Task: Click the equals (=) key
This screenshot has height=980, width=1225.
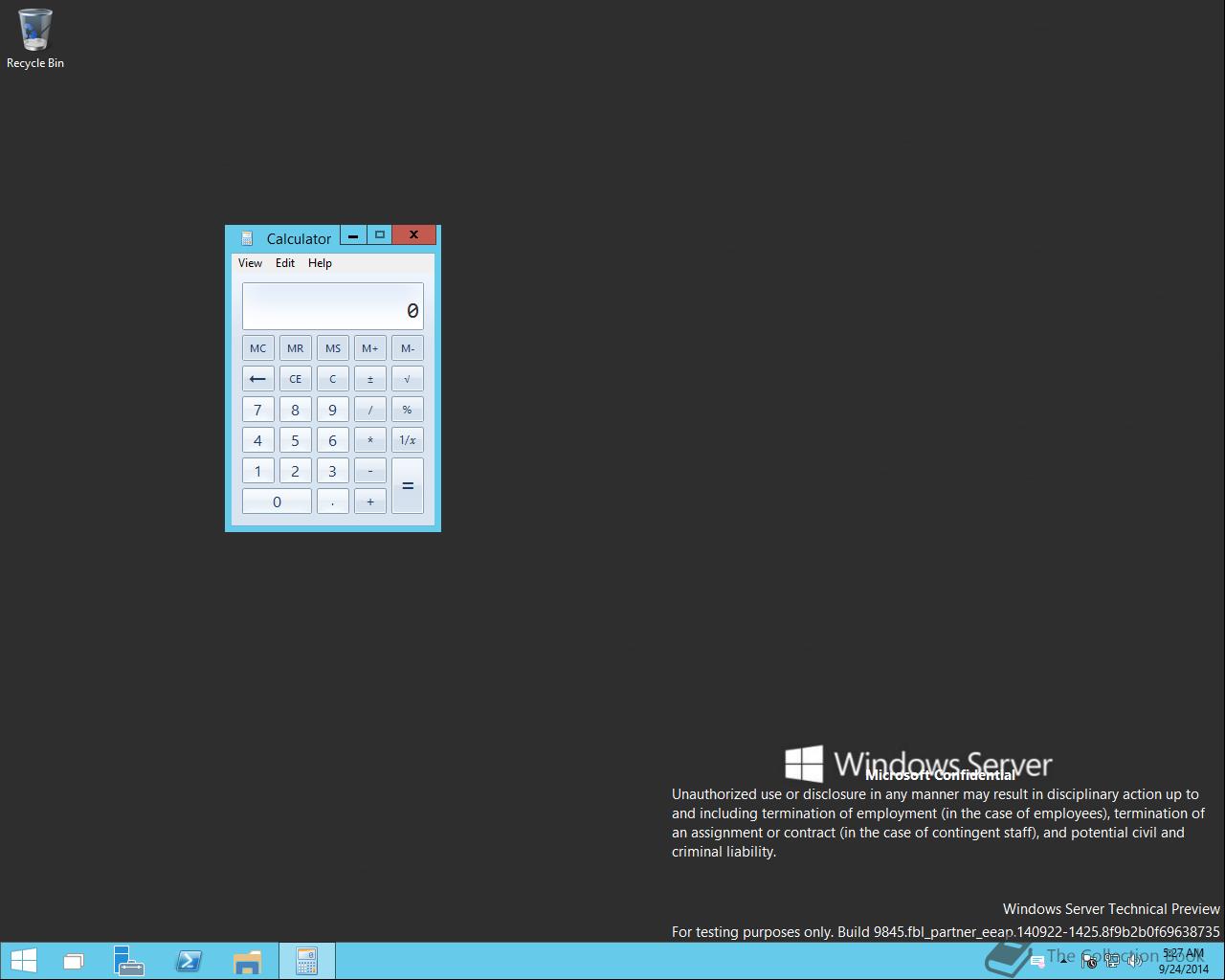Action: 407,486
